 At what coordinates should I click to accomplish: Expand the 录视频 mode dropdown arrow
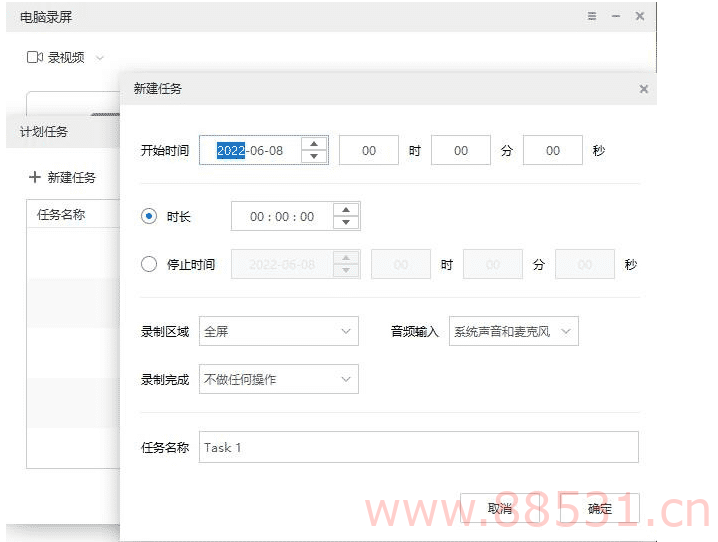[99, 58]
